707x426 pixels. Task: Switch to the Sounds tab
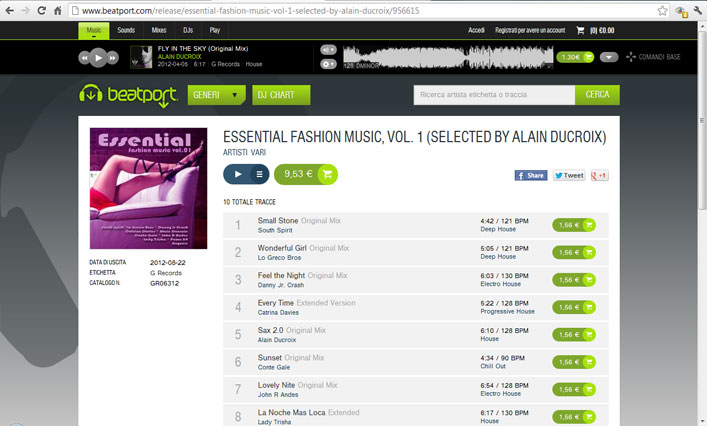[x=126, y=30]
